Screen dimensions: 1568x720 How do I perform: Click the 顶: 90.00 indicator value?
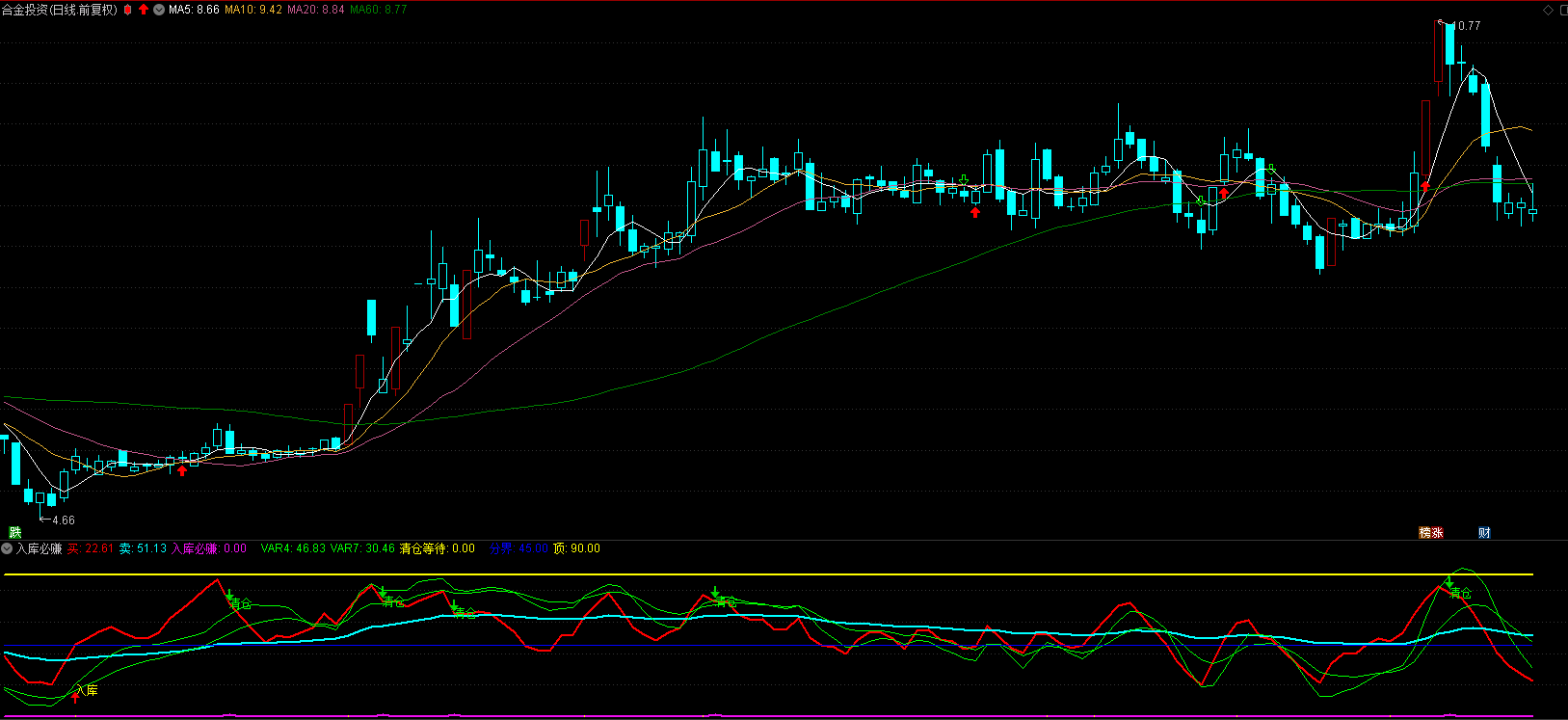tap(576, 548)
